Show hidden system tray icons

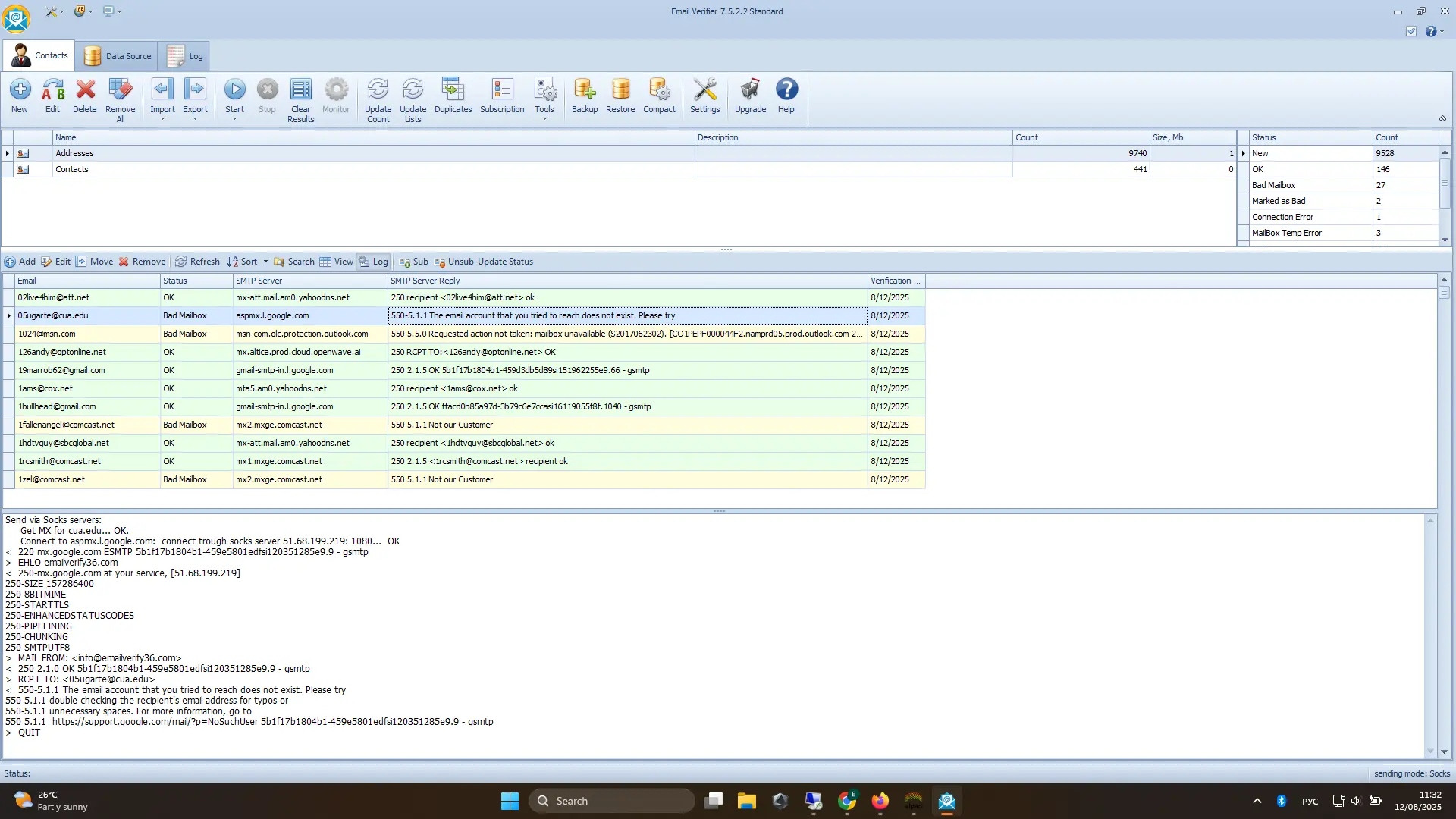tap(1257, 801)
